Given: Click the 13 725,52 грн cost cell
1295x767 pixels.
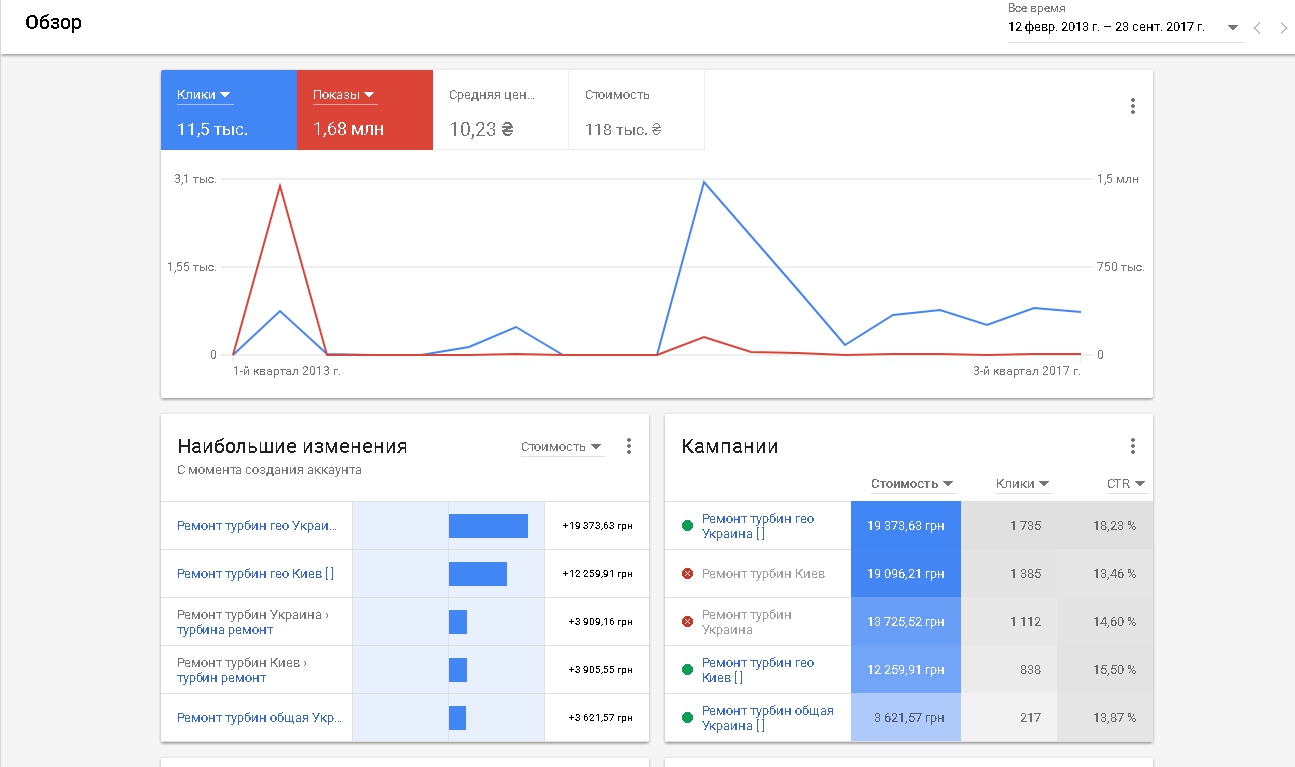Looking at the screenshot, I should [x=906, y=622].
